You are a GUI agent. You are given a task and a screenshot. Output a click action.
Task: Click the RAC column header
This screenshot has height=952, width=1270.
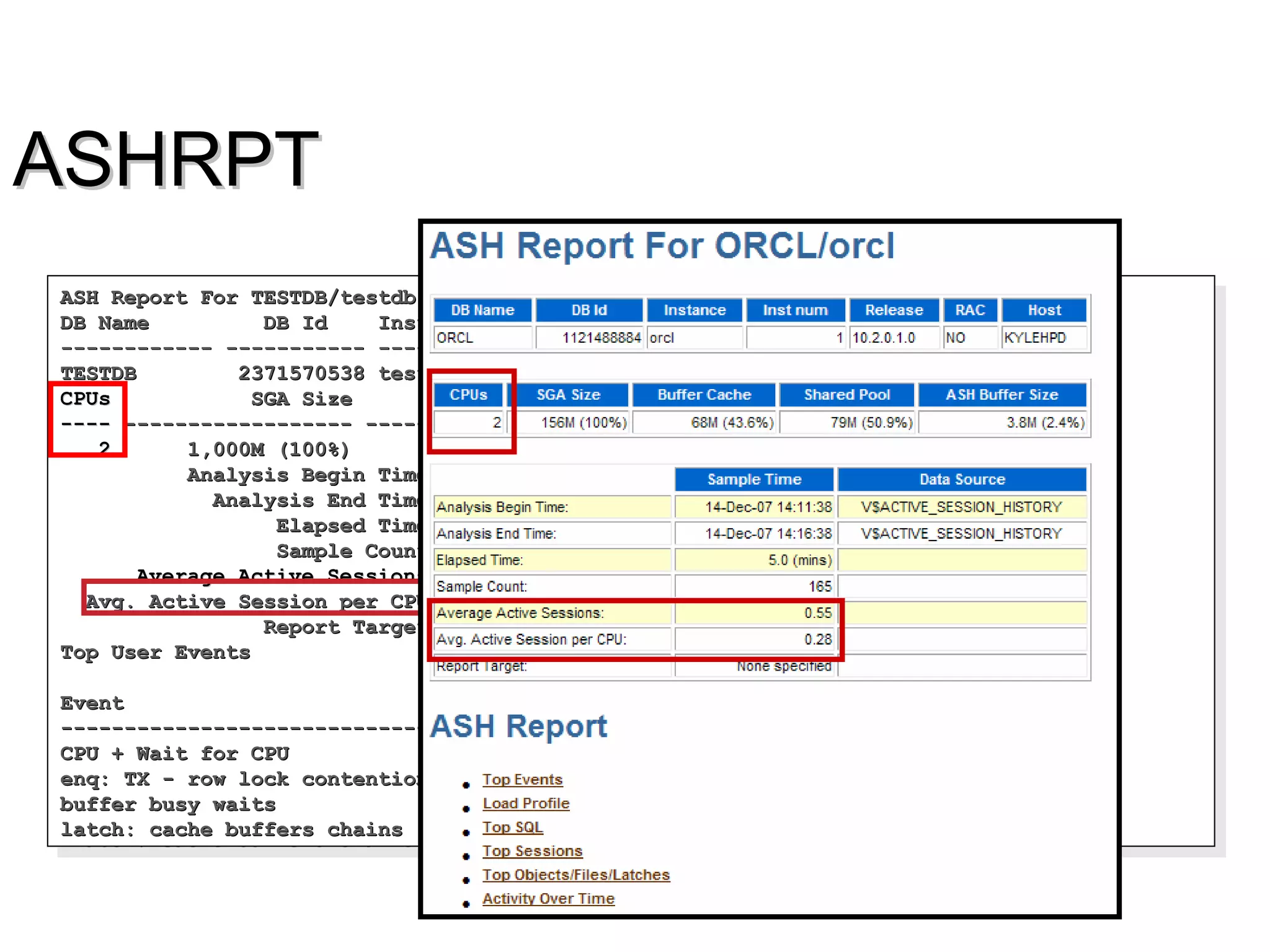(x=970, y=310)
